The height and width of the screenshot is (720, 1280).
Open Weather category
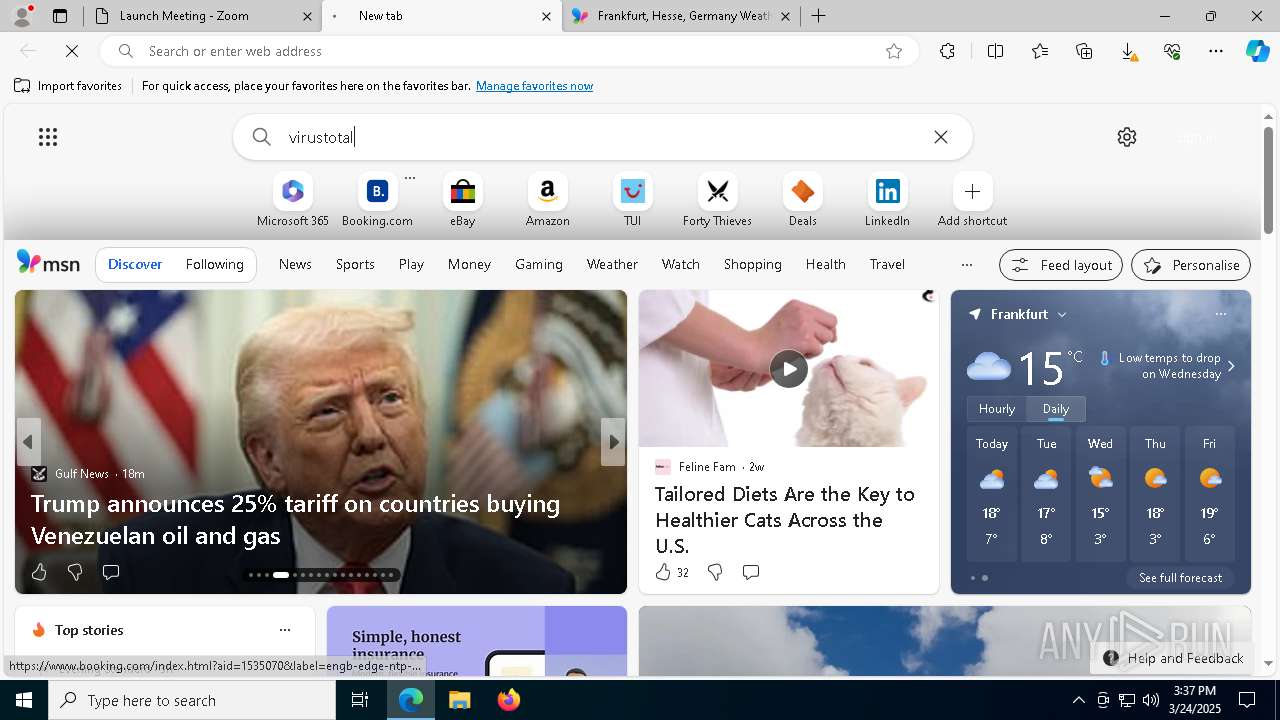tap(612, 264)
